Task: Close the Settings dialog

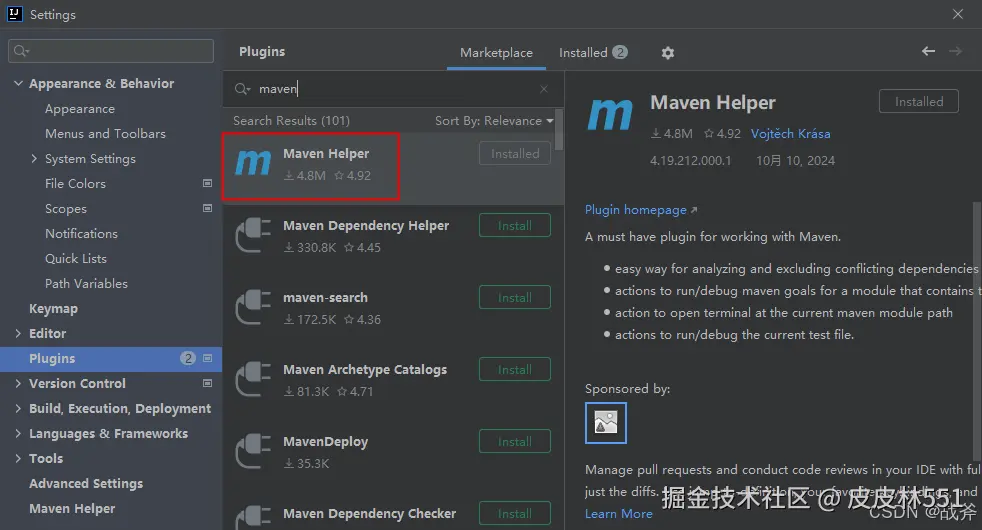Action: (958, 14)
